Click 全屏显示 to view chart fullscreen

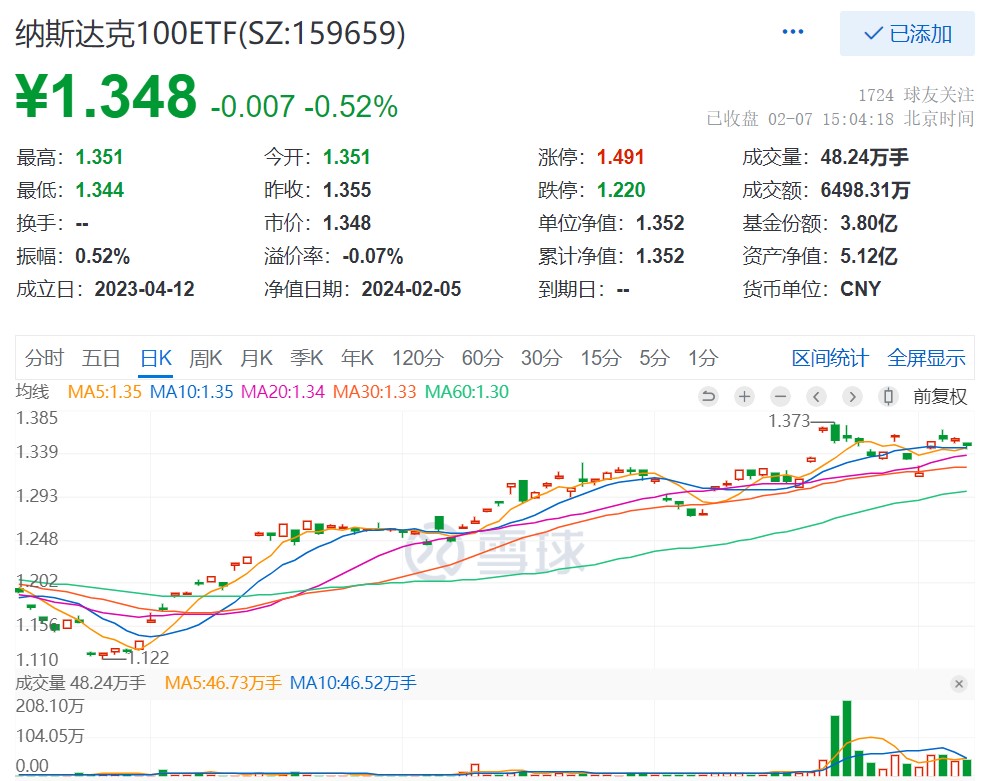tap(927, 357)
